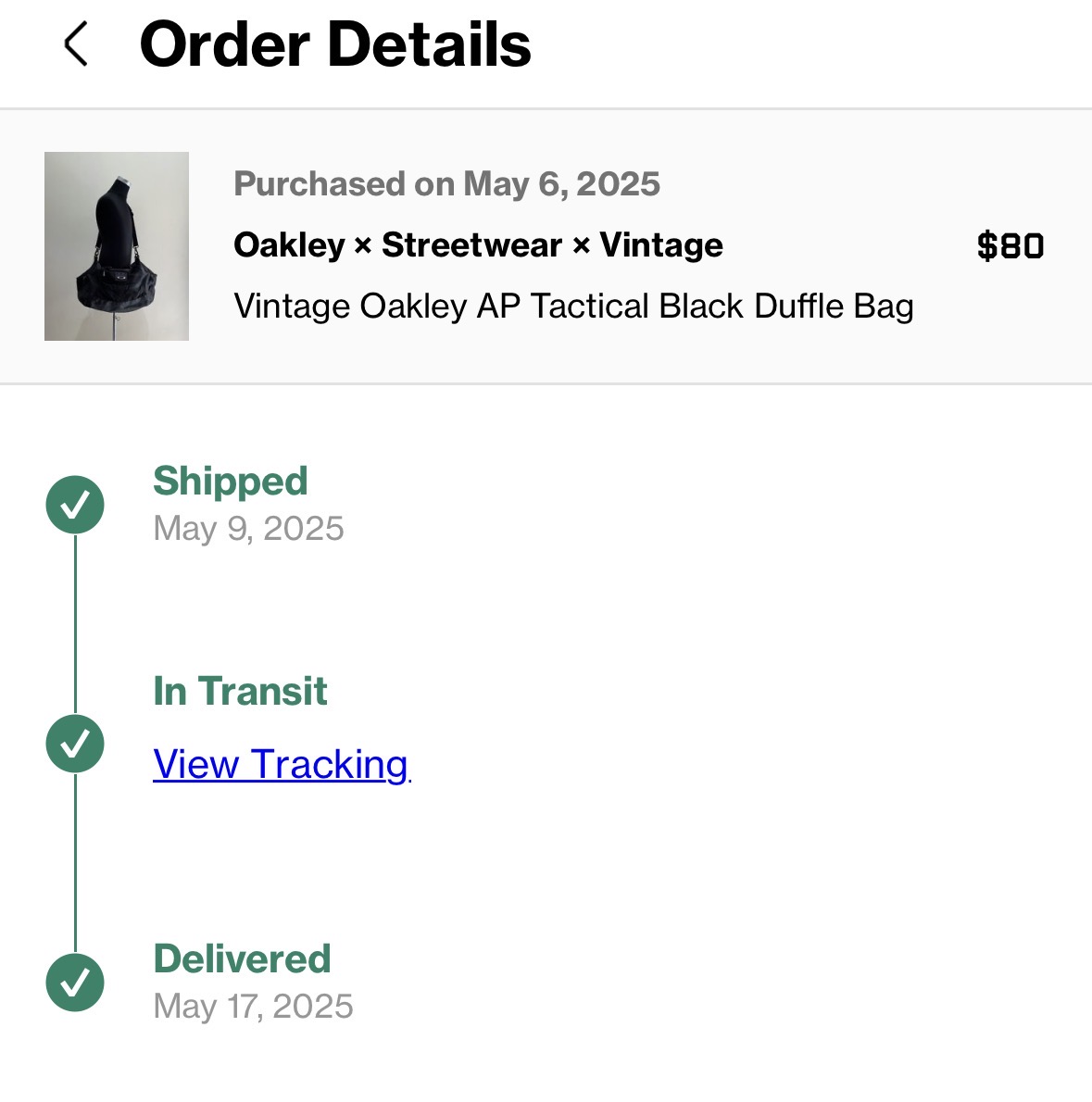
Task: Click timeline line between Shipped and In Transit
Action: pos(75,625)
